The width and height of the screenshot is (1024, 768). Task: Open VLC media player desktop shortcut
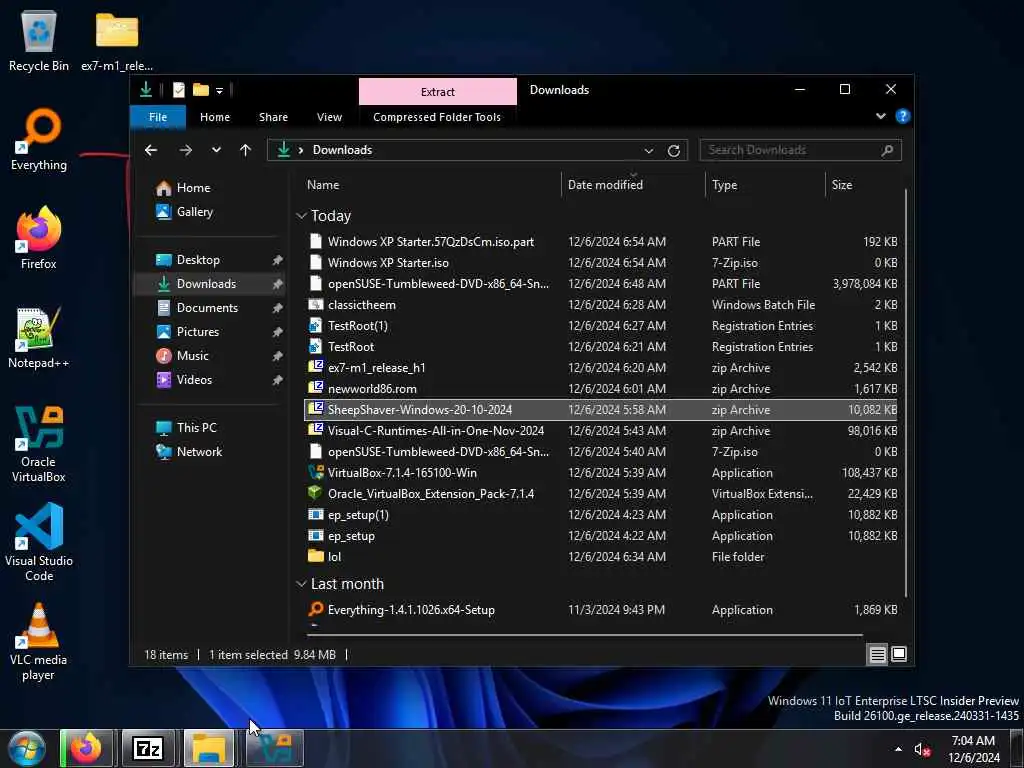pyautogui.click(x=39, y=642)
